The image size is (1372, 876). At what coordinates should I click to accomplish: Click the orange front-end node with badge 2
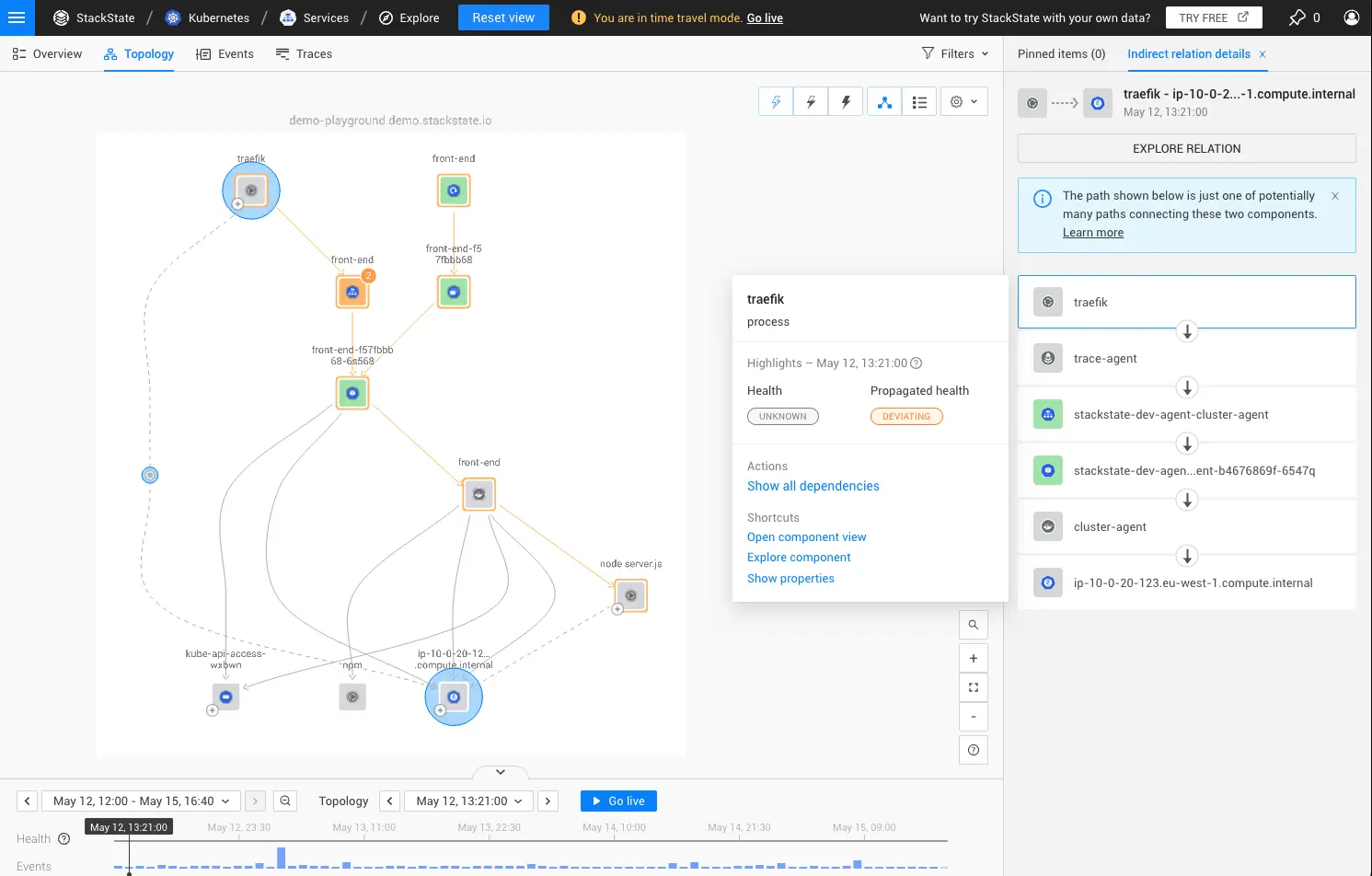click(352, 292)
